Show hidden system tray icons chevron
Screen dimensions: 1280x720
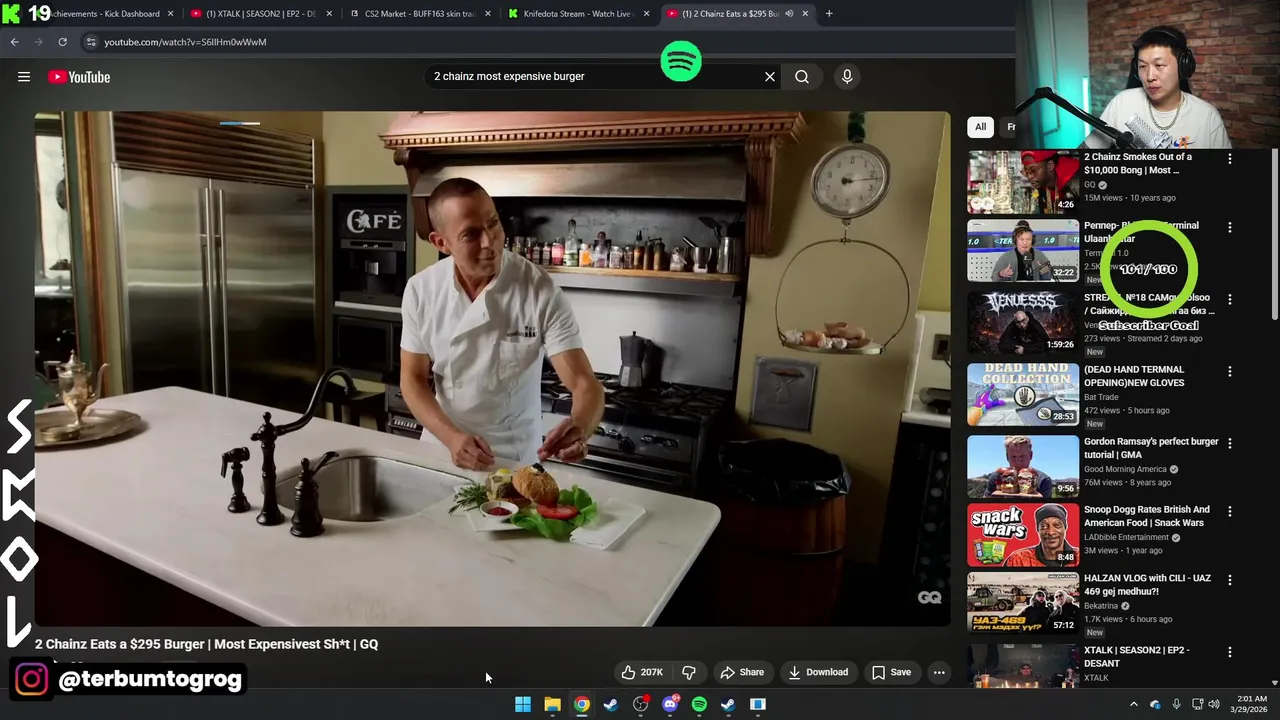coord(1133,704)
